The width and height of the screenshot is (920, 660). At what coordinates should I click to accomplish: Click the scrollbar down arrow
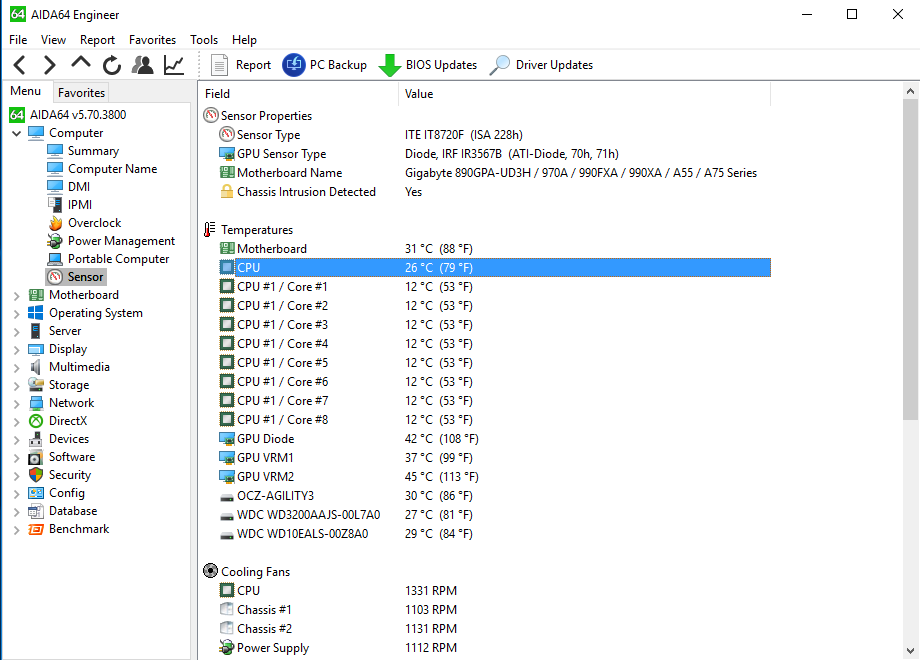pos(909,650)
